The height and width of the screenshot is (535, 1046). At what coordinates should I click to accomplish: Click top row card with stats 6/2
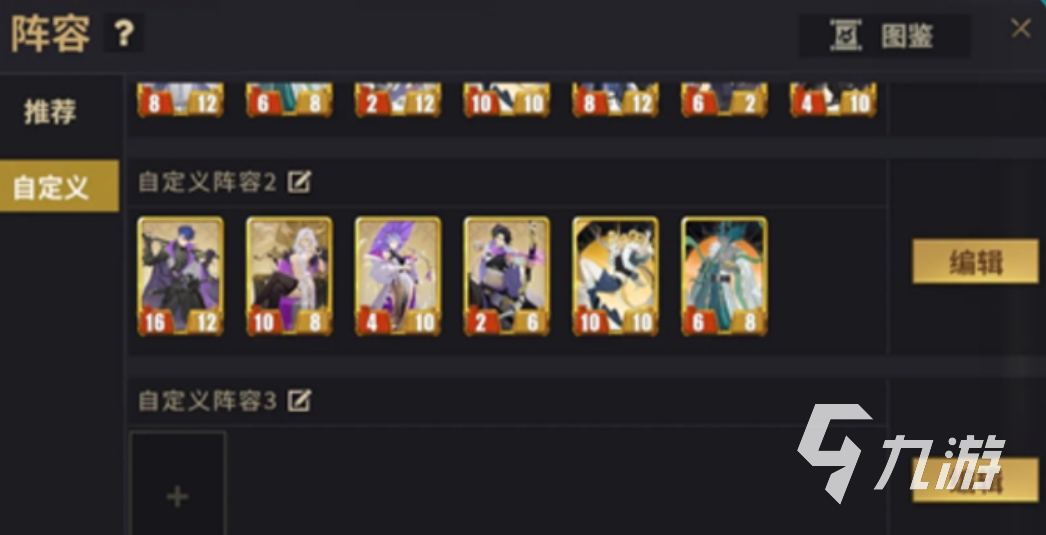pos(724,99)
